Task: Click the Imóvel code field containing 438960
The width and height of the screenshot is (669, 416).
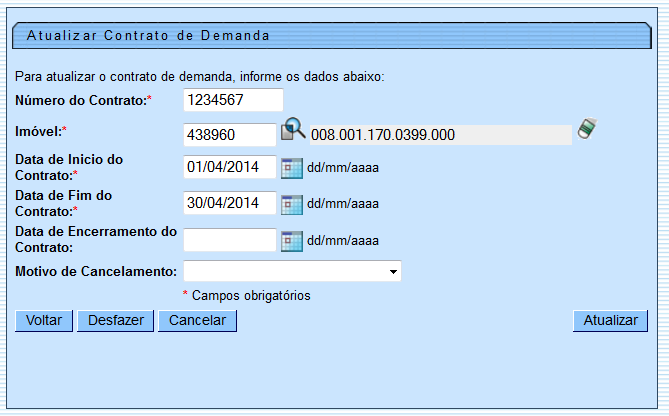Action: click(x=229, y=135)
